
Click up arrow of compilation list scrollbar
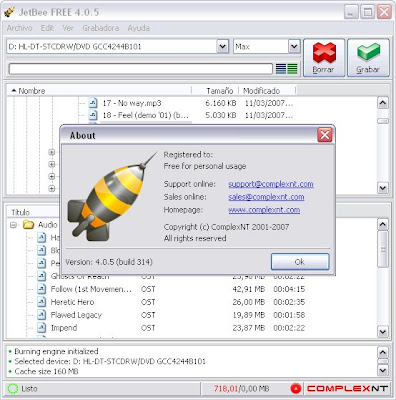click(x=383, y=224)
